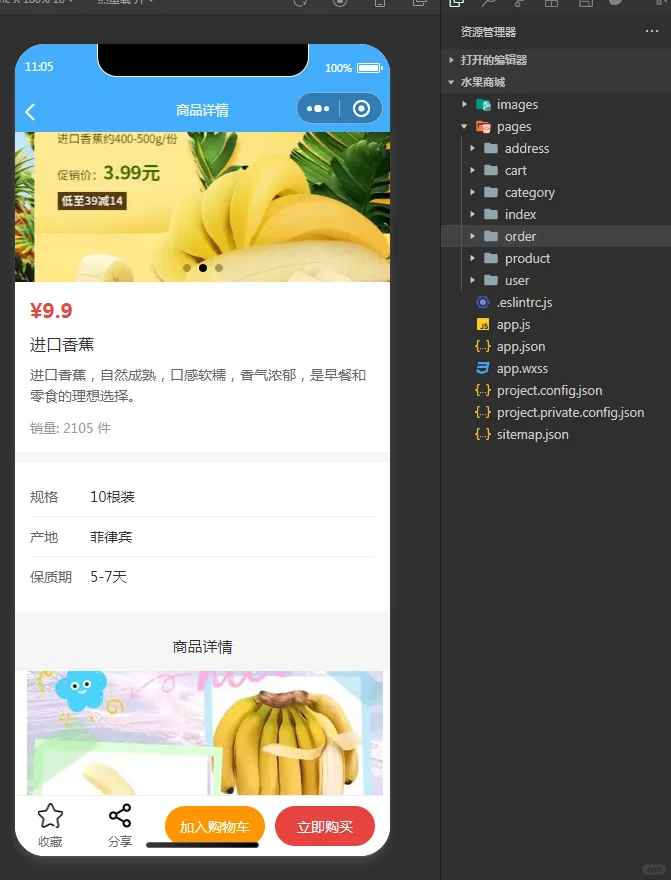Viewport: 671px width, 880px height.
Task: Click the cart folder icon
Action: 491,170
